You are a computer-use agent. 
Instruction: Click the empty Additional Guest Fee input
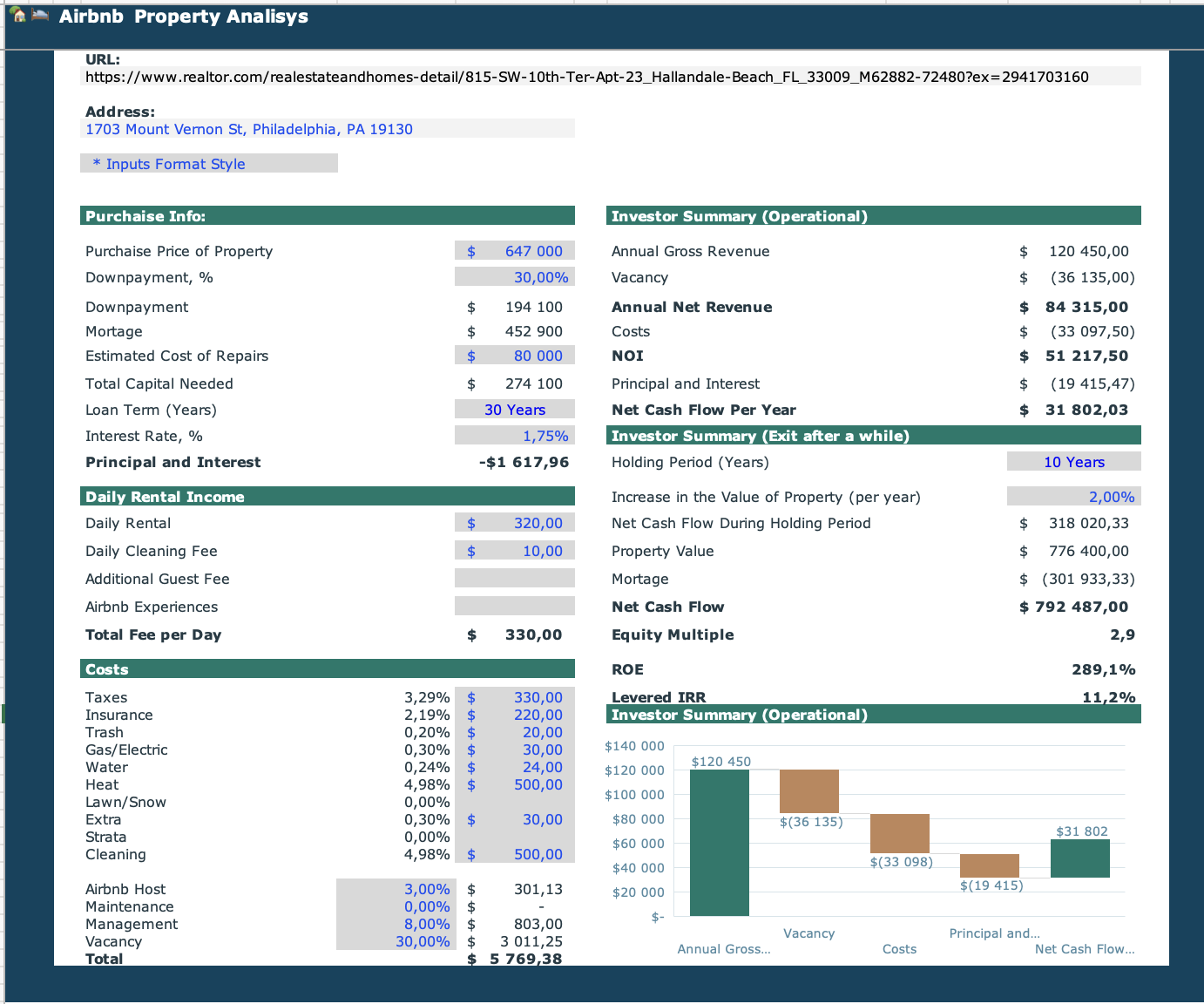[x=515, y=578]
